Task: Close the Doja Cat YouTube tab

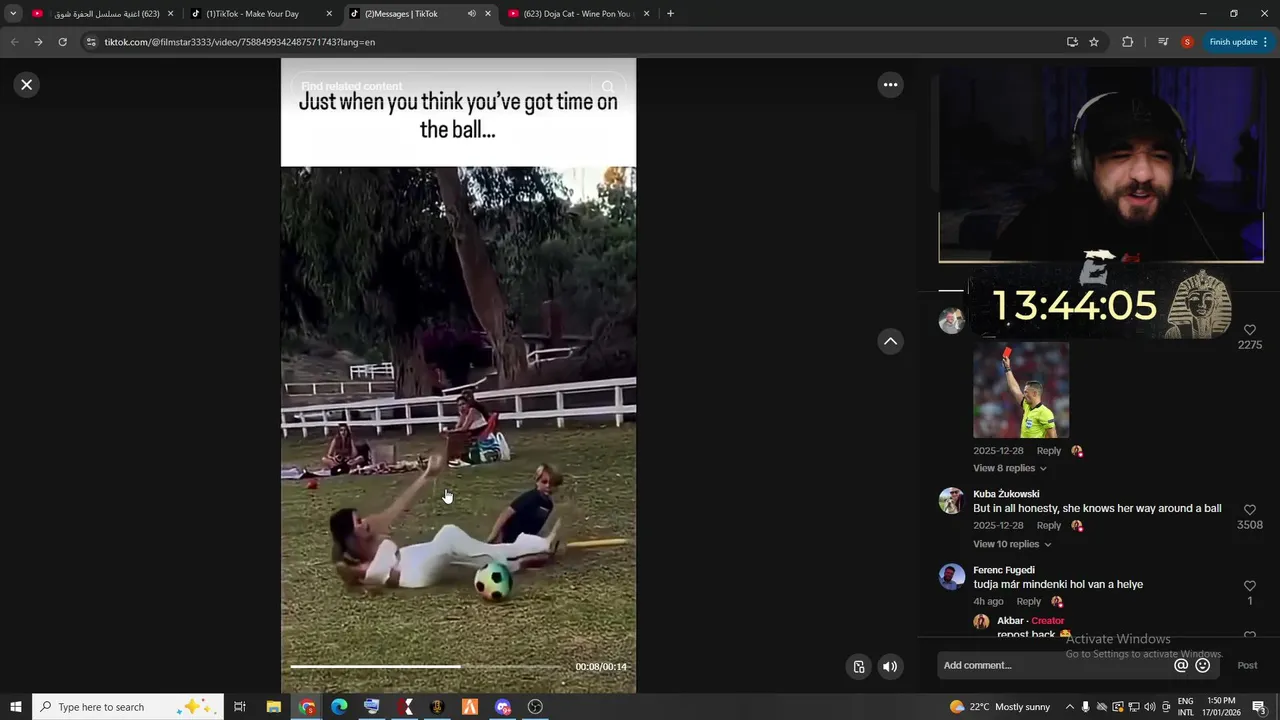Action: tap(646, 14)
